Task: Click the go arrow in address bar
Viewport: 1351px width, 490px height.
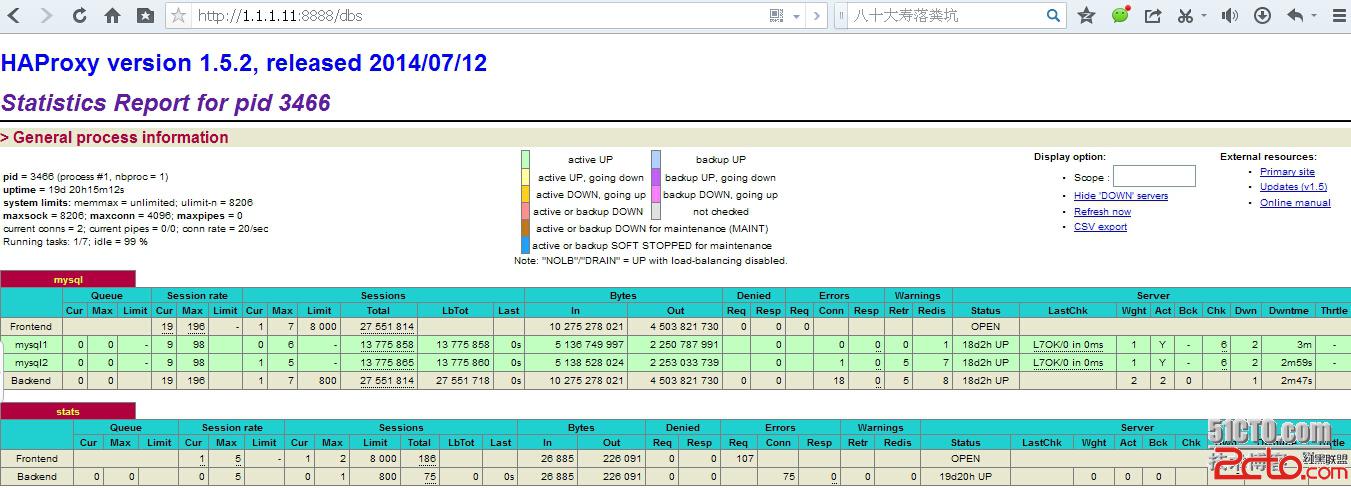Action: pos(816,15)
